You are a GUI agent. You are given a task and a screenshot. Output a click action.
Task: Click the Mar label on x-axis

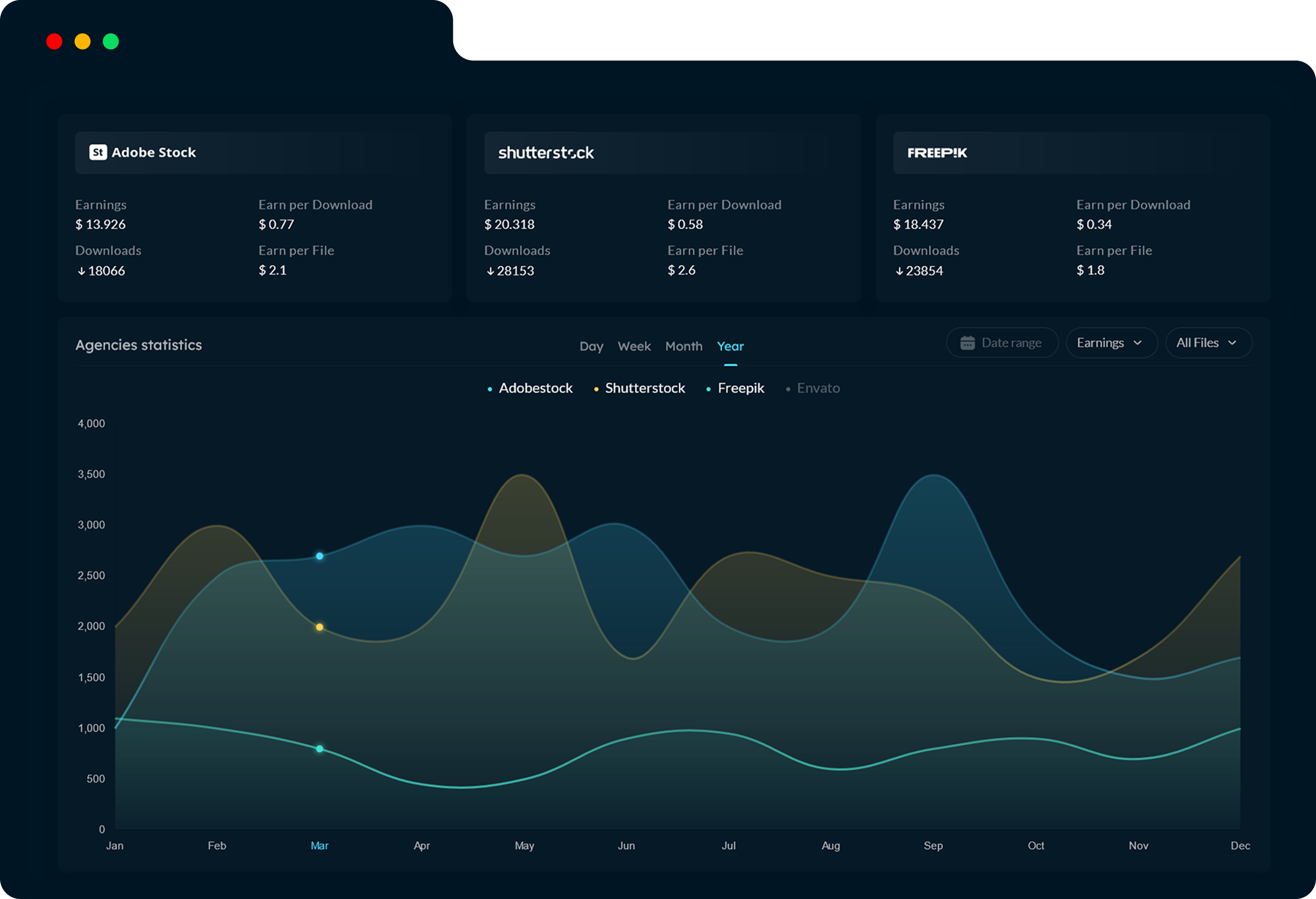click(x=320, y=846)
